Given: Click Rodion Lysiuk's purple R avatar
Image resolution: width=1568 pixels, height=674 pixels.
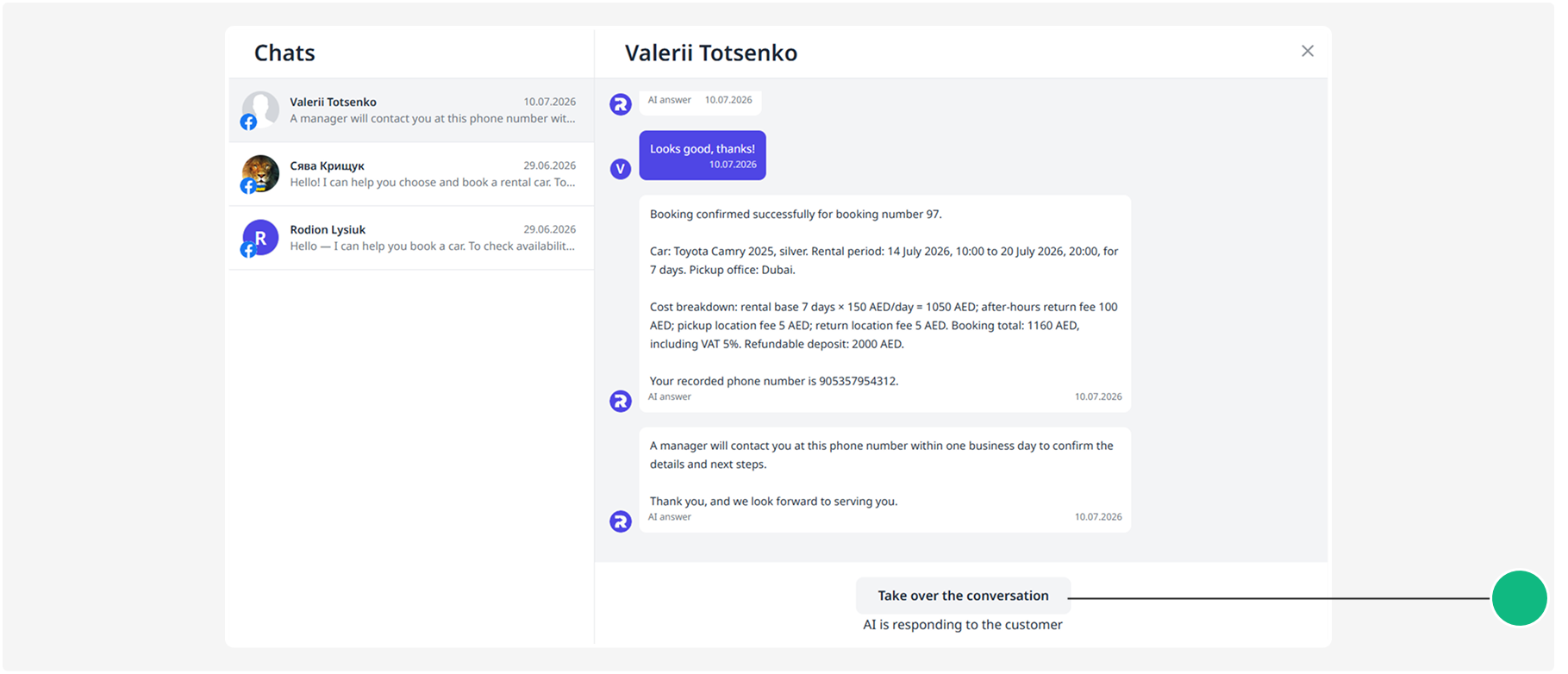Looking at the screenshot, I should click(260, 237).
